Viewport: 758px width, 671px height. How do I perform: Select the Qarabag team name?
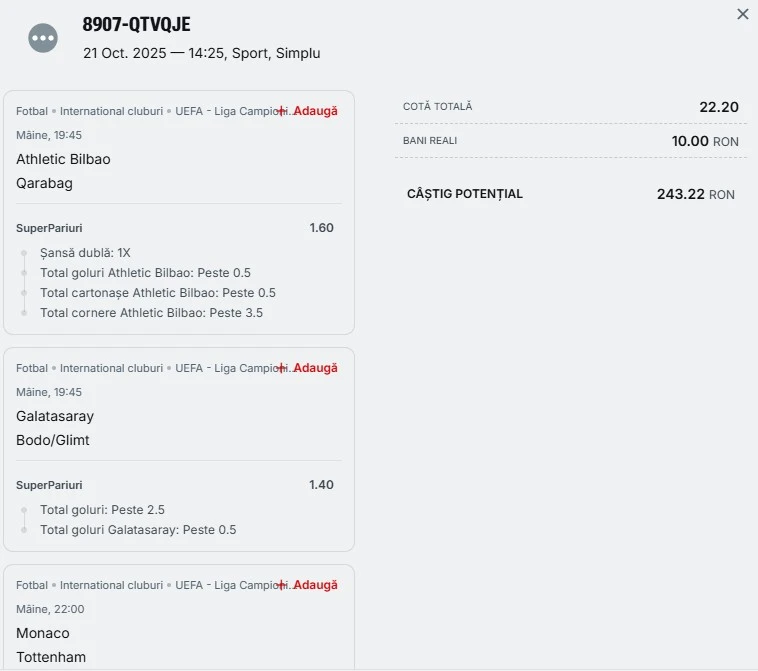click(44, 183)
